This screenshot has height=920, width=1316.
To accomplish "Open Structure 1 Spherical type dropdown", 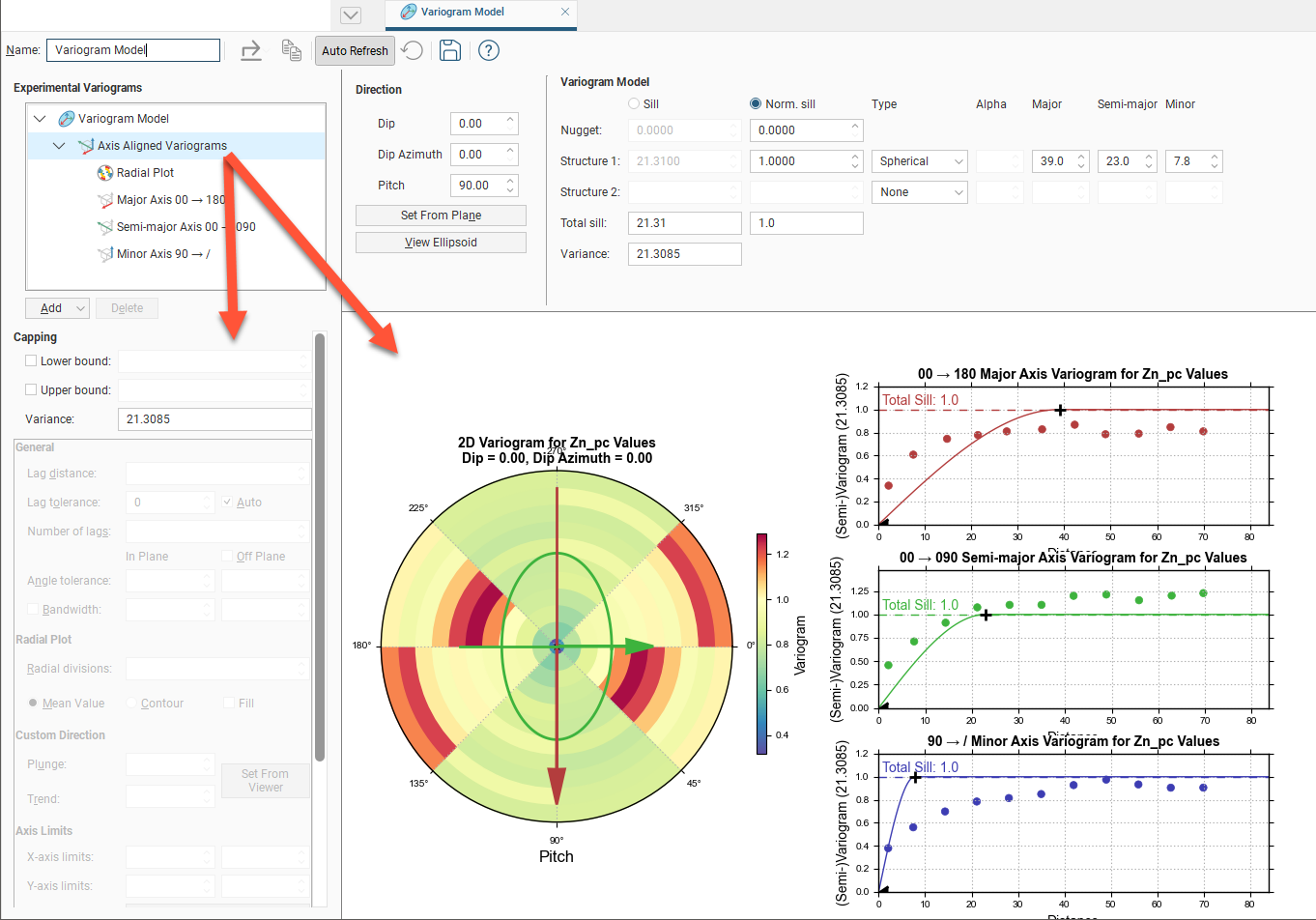I will click(x=920, y=161).
